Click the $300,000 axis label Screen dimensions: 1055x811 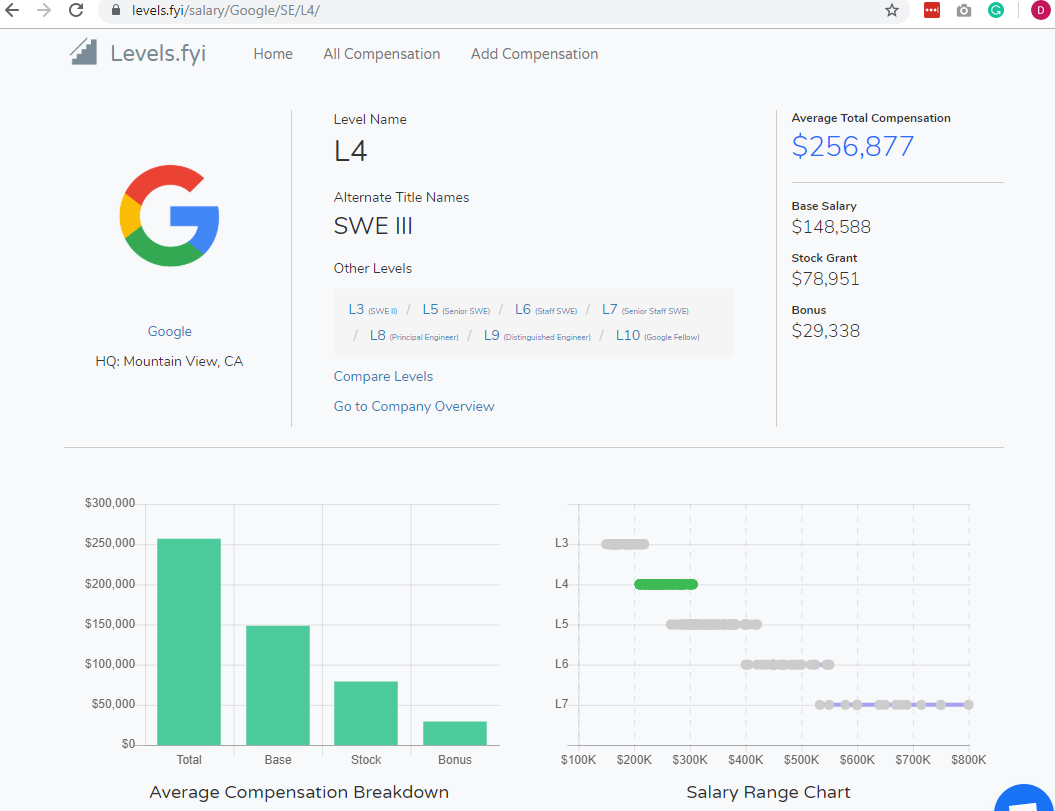[x=110, y=503]
